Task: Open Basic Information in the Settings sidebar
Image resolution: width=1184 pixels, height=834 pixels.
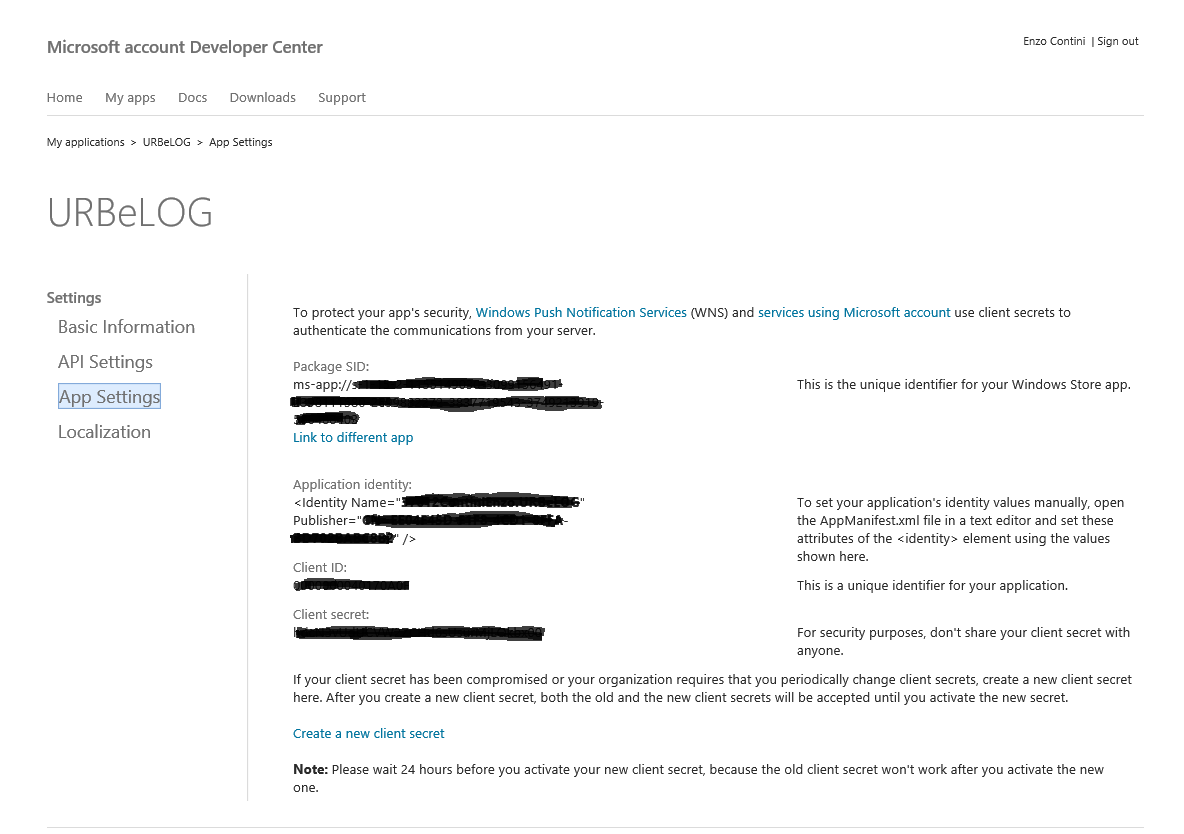Action: point(126,327)
